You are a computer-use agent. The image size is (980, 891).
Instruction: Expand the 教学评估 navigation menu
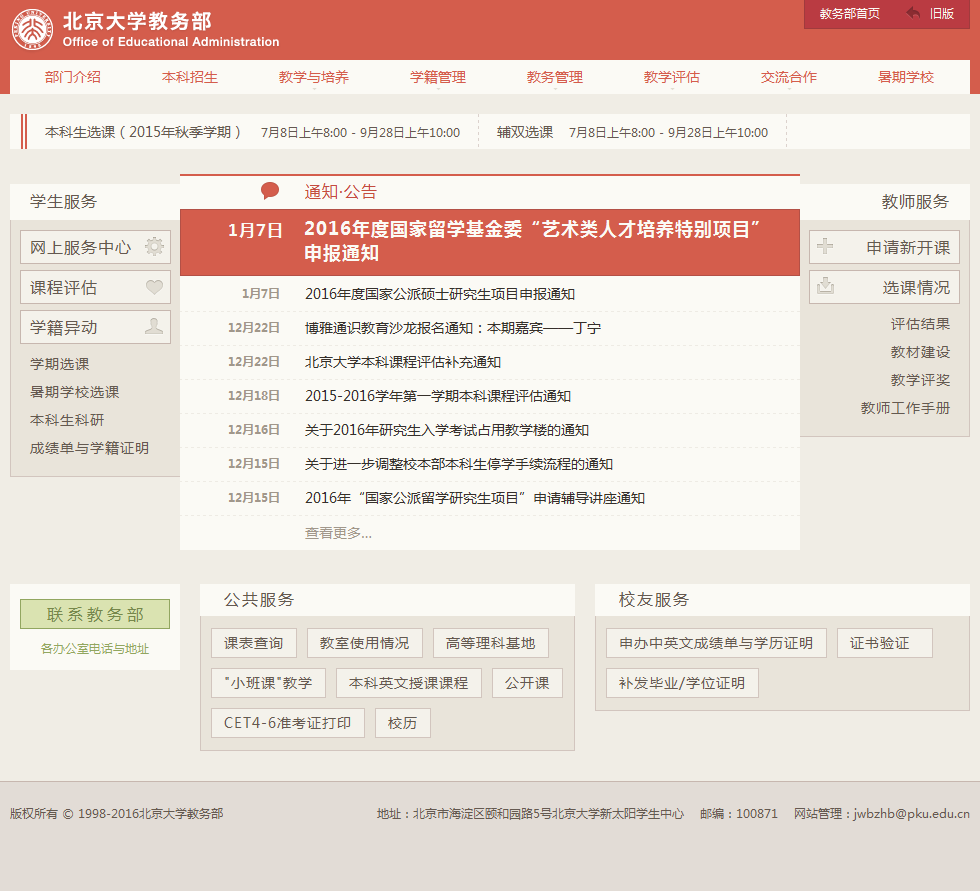point(672,77)
